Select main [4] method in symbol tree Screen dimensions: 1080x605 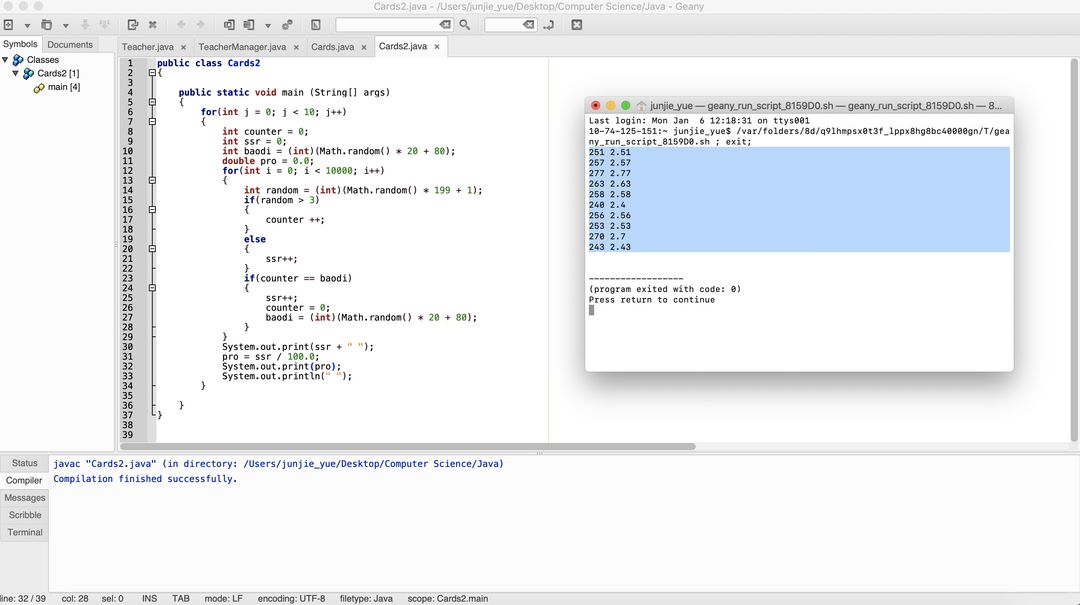[x=63, y=87]
